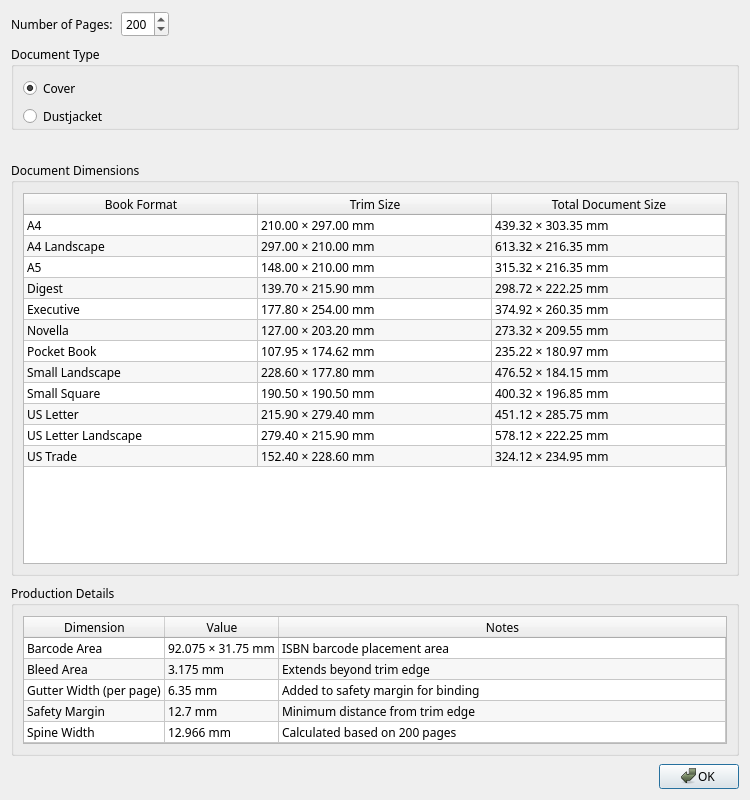Decrease the number of pages with down arrow
The width and height of the screenshot is (750, 800).
pyautogui.click(x=162, y=30)
